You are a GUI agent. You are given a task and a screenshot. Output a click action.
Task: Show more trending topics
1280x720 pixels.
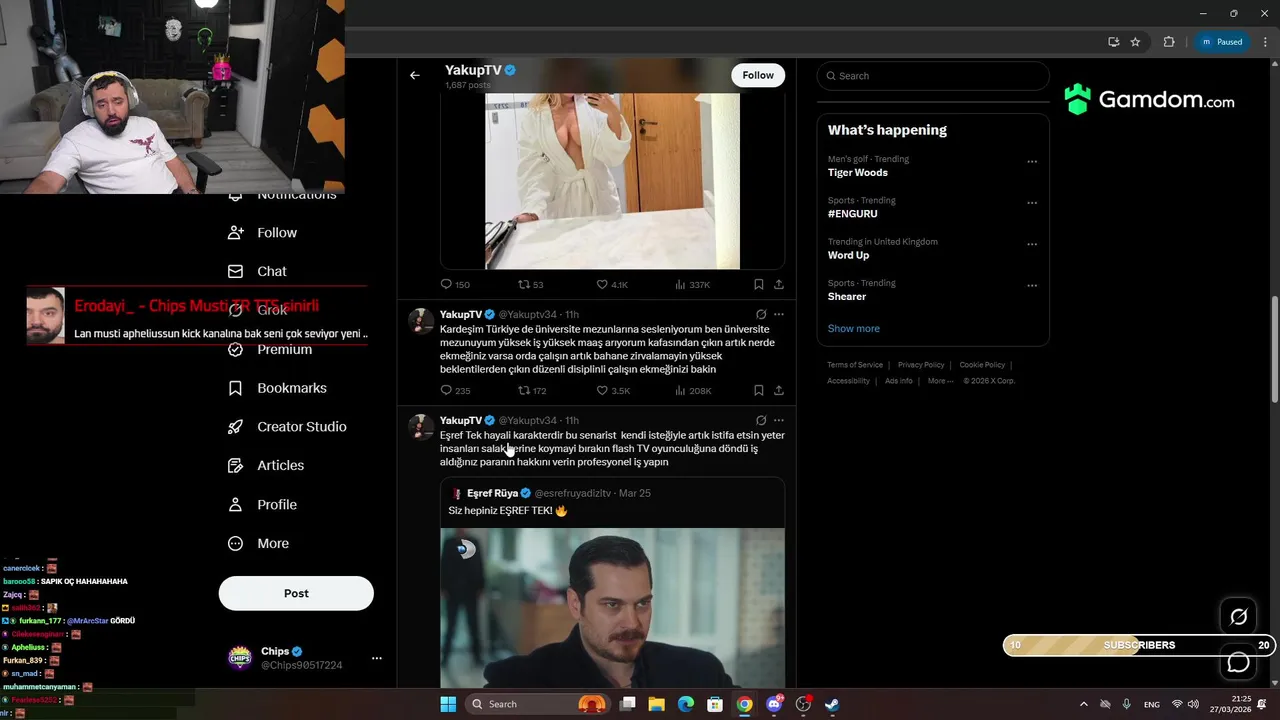(853, 328)
